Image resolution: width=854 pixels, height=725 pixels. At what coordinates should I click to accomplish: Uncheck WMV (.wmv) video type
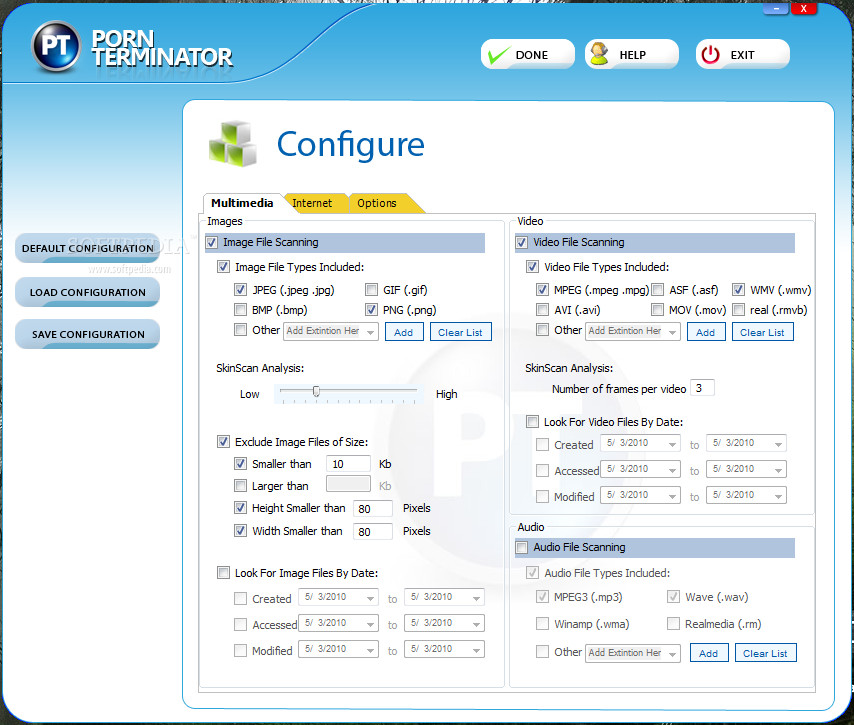tap(739, 290)
